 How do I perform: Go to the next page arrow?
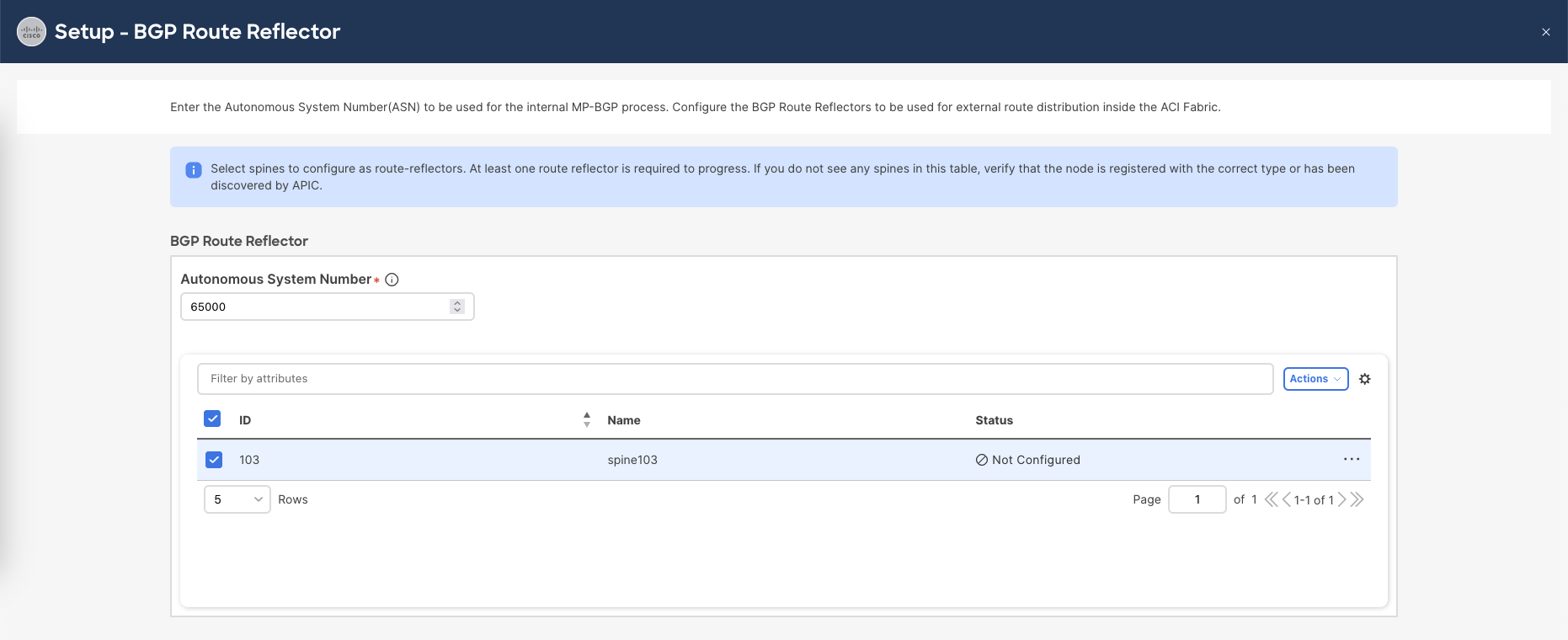pyautogui.click(x=1342, y=499)
